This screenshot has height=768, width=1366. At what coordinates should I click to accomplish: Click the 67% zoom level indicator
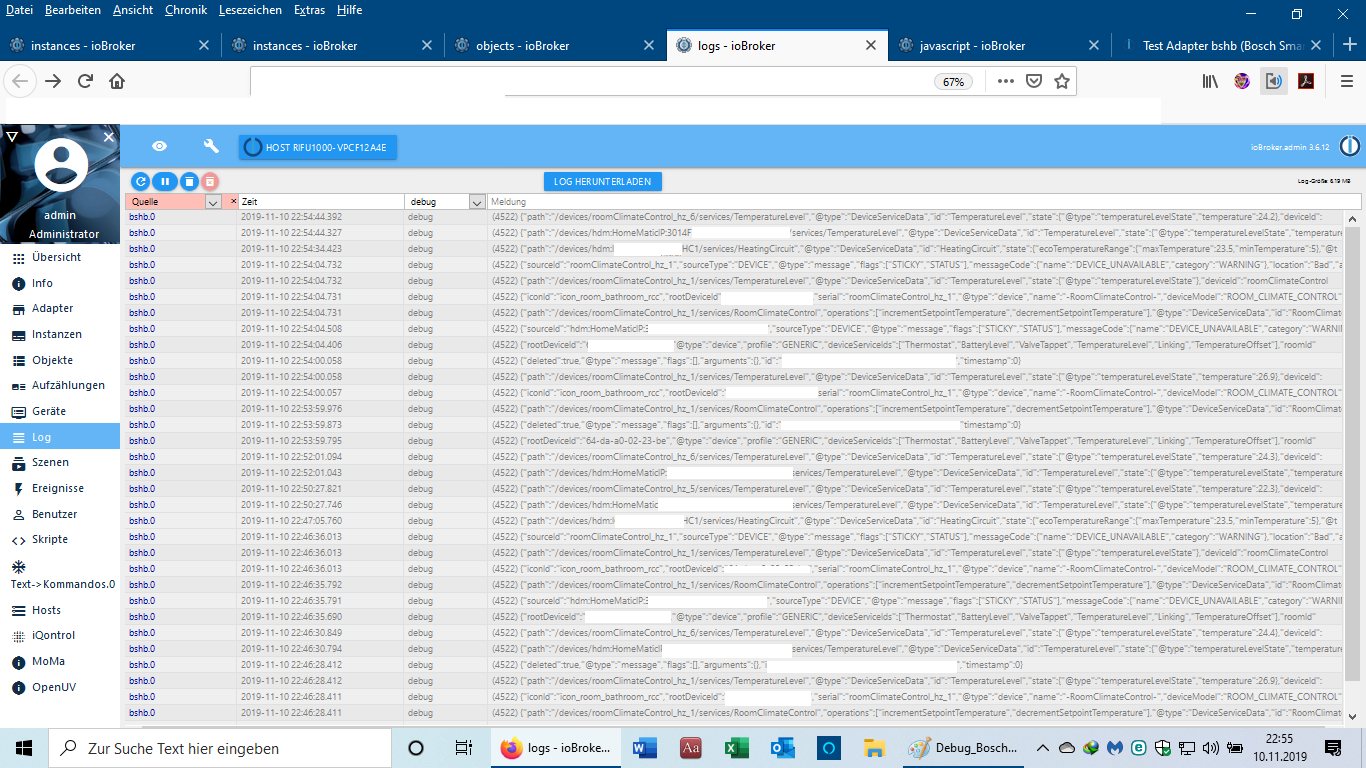[953, 82]
